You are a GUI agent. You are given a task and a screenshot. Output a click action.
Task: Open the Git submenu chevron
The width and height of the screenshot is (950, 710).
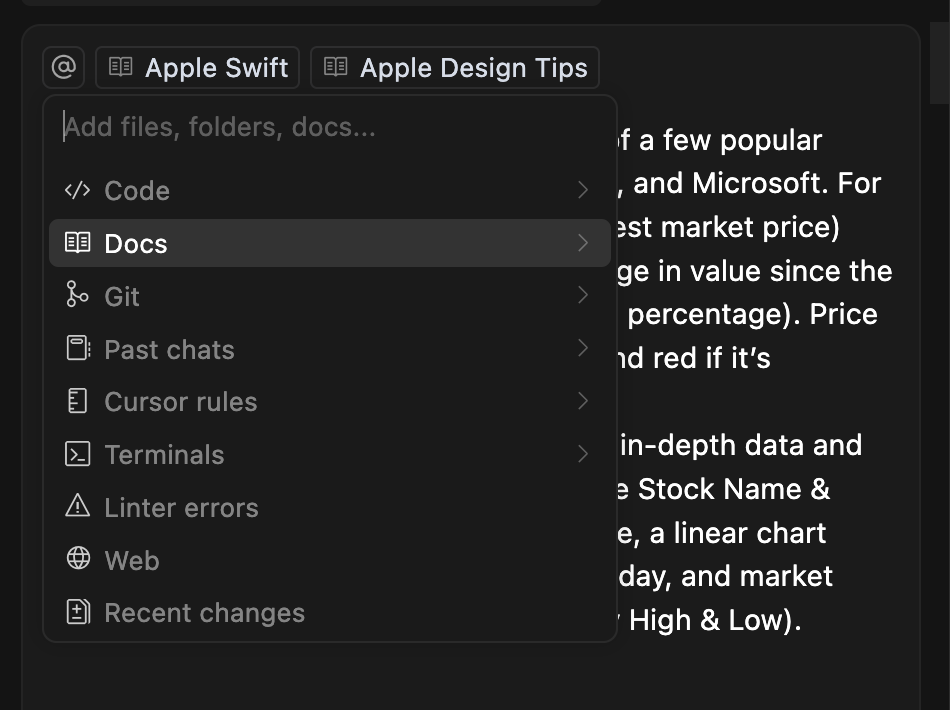pyautogui.click(x=583, y=296)
